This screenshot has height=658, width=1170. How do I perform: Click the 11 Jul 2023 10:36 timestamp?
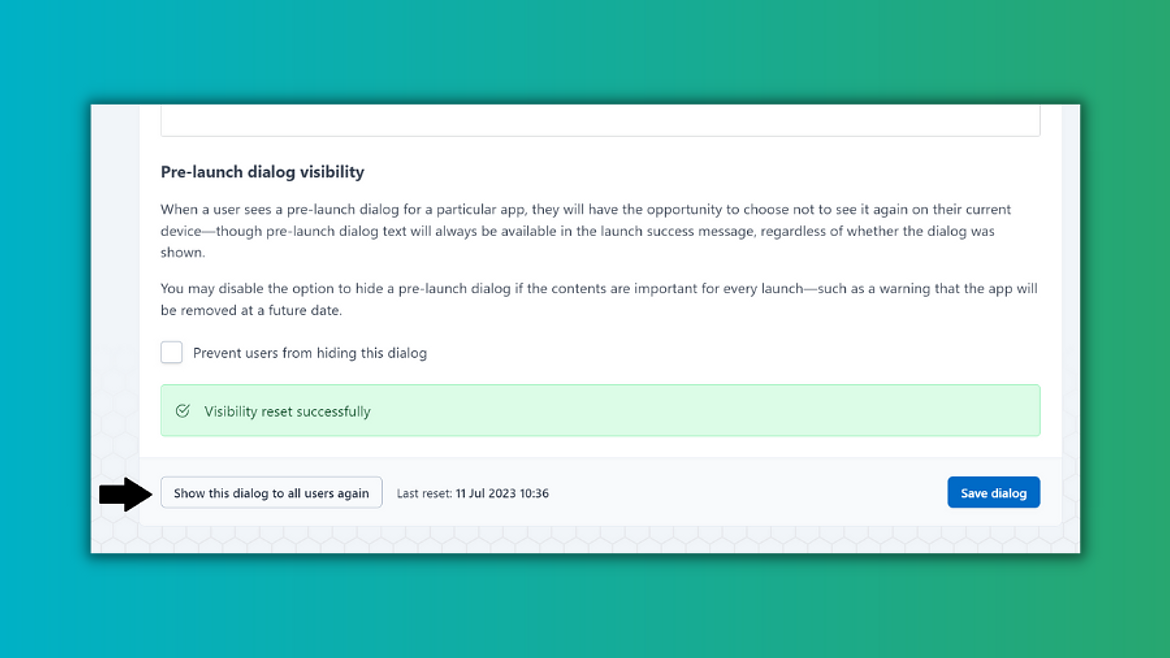click(502, 493)
